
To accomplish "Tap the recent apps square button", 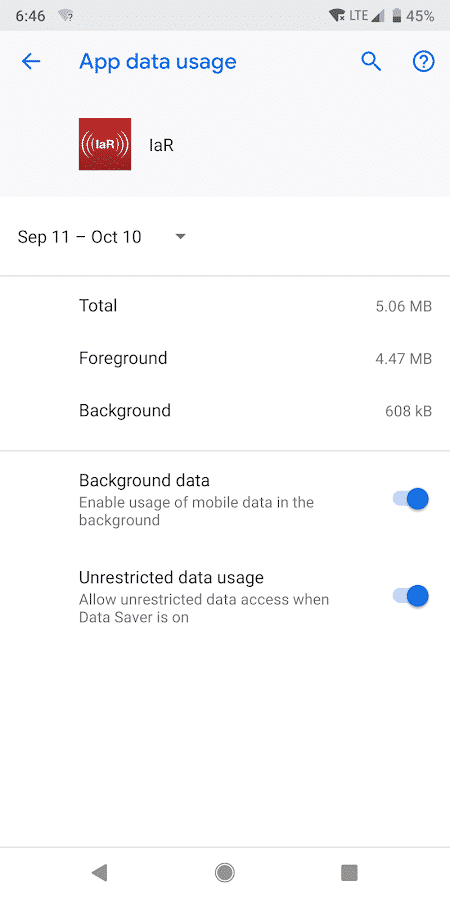I will coord(349,873).
